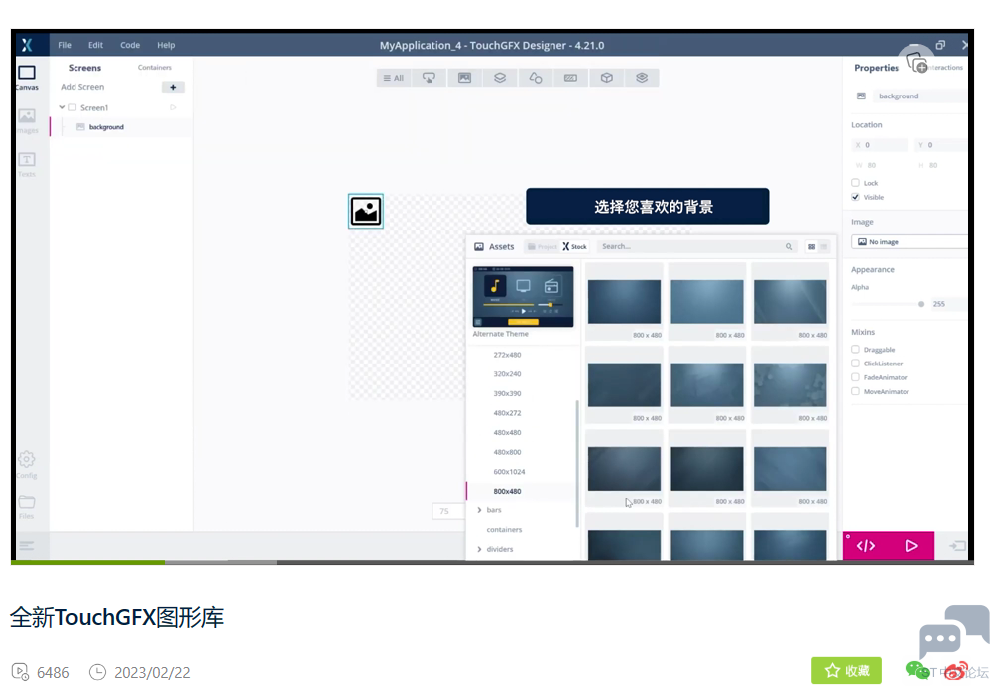Click the green 收藏 favorite button

tap(847, 670)
